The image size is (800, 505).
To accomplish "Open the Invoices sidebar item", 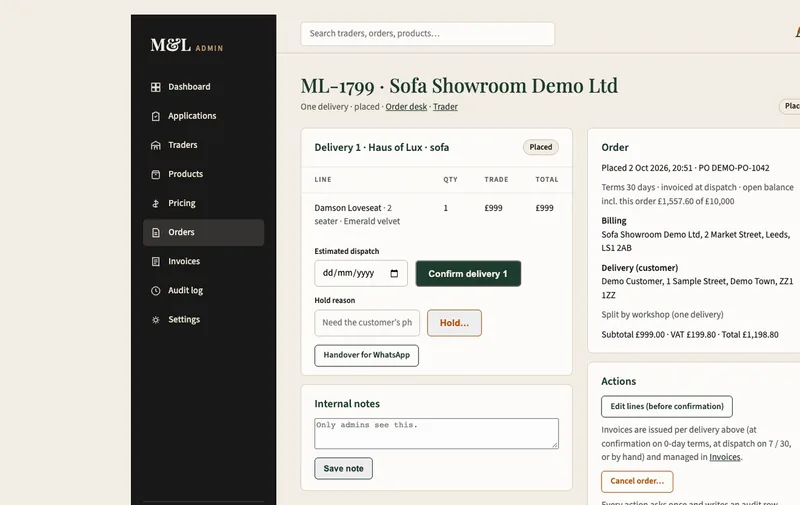I will point(204,262).
